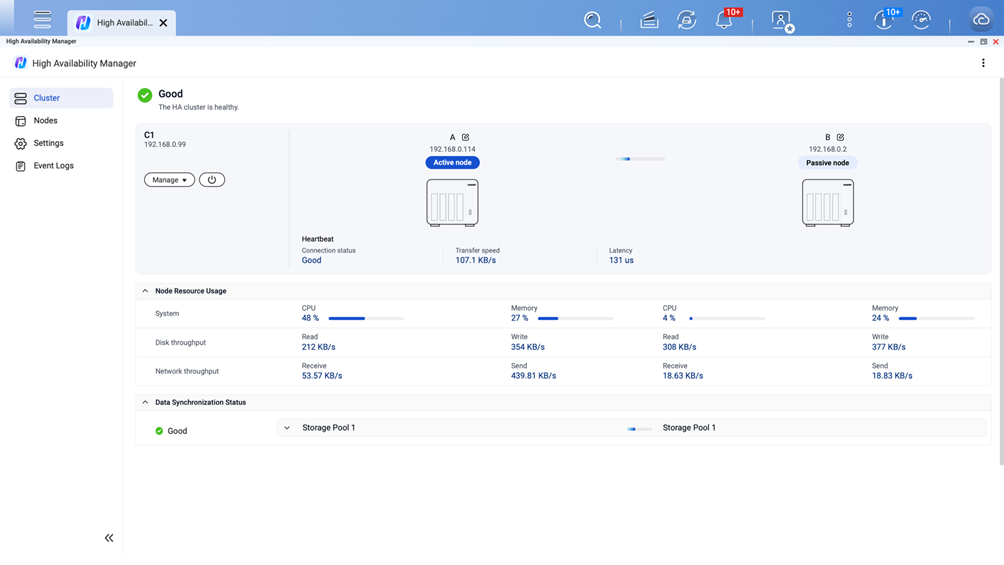Screen dimensions: 1004x565
Task: Click the cluster power button icon
Action: click(x=212, y=180)
